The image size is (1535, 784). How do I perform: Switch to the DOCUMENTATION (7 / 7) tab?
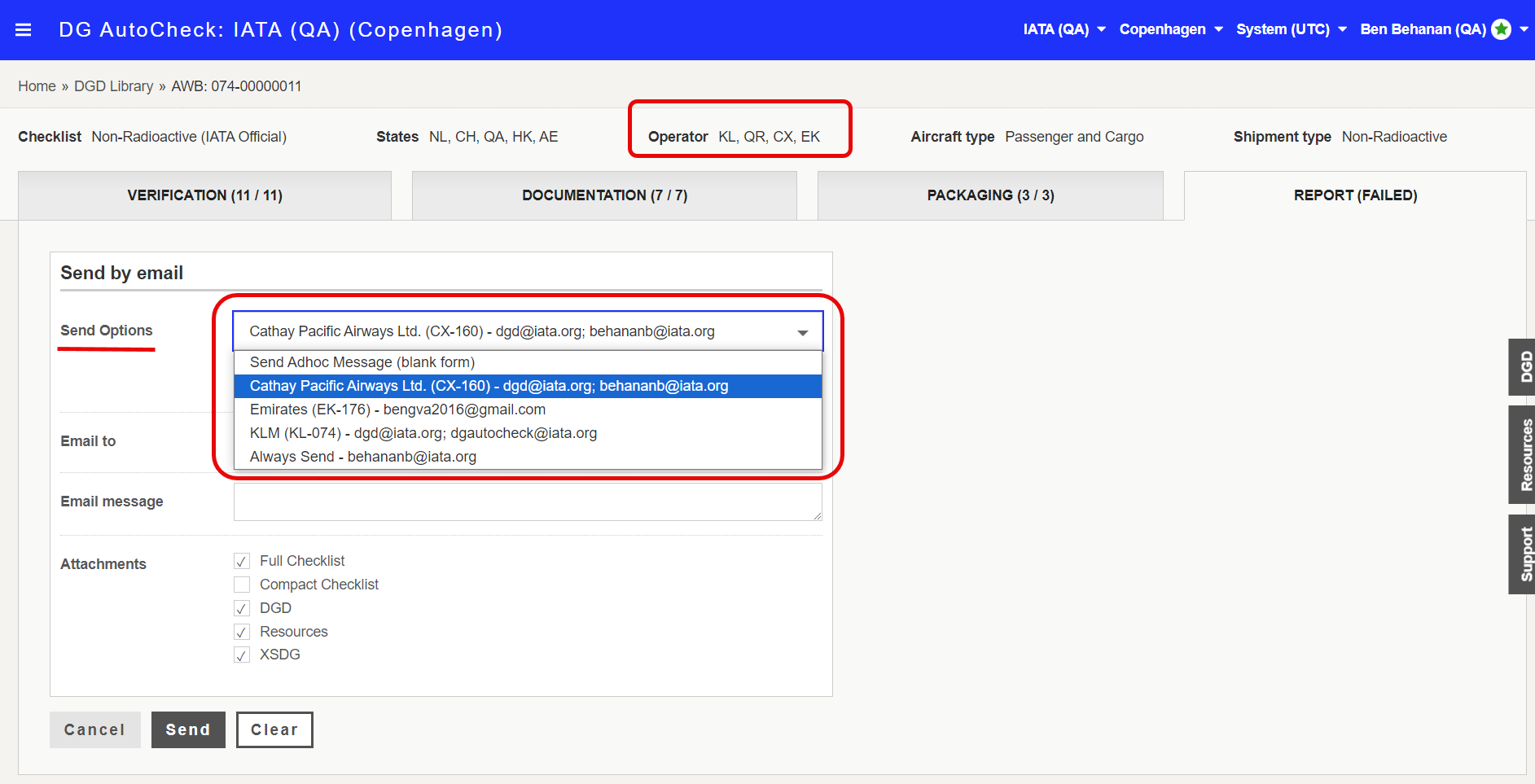pyautogui.click(x=604, y=195)
